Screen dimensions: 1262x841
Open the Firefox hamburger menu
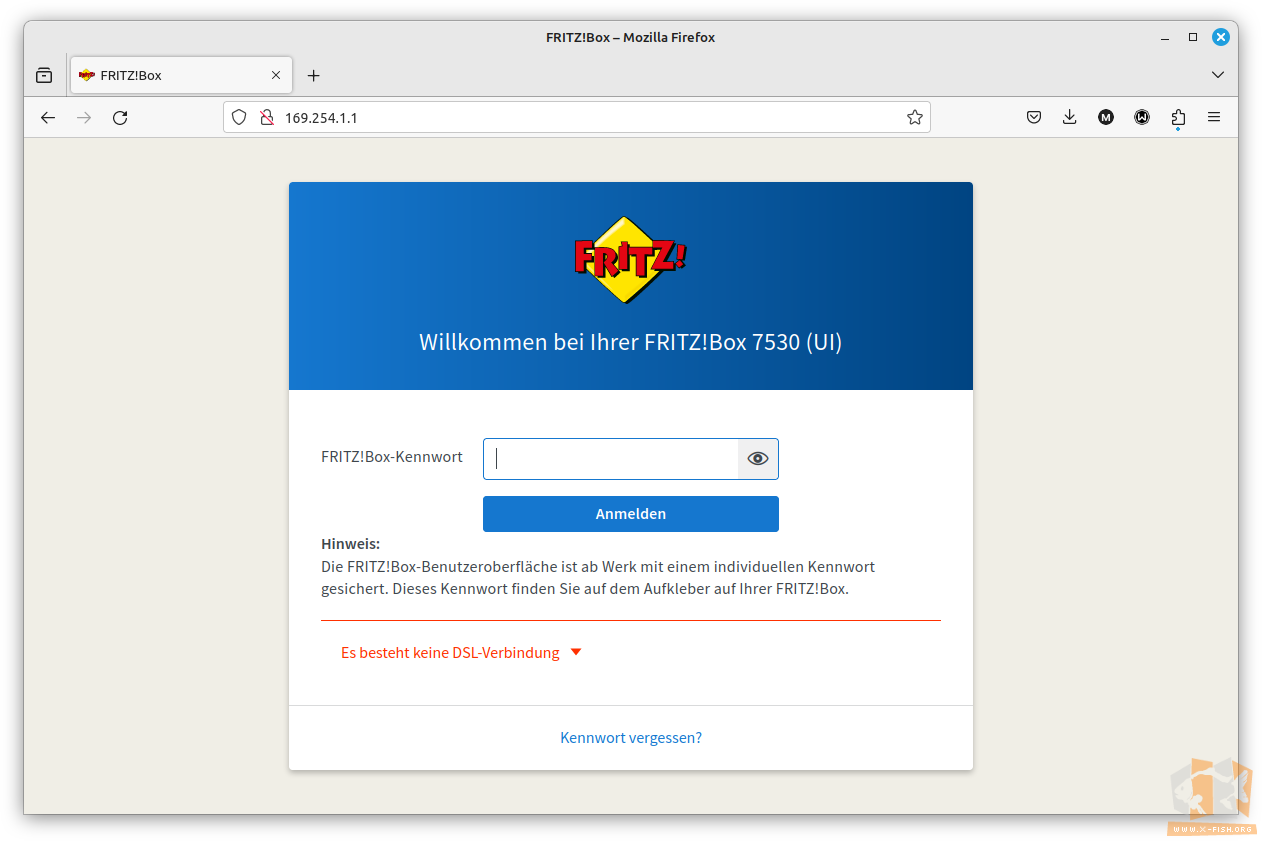pyautogui.click(x=1214, y=117)
